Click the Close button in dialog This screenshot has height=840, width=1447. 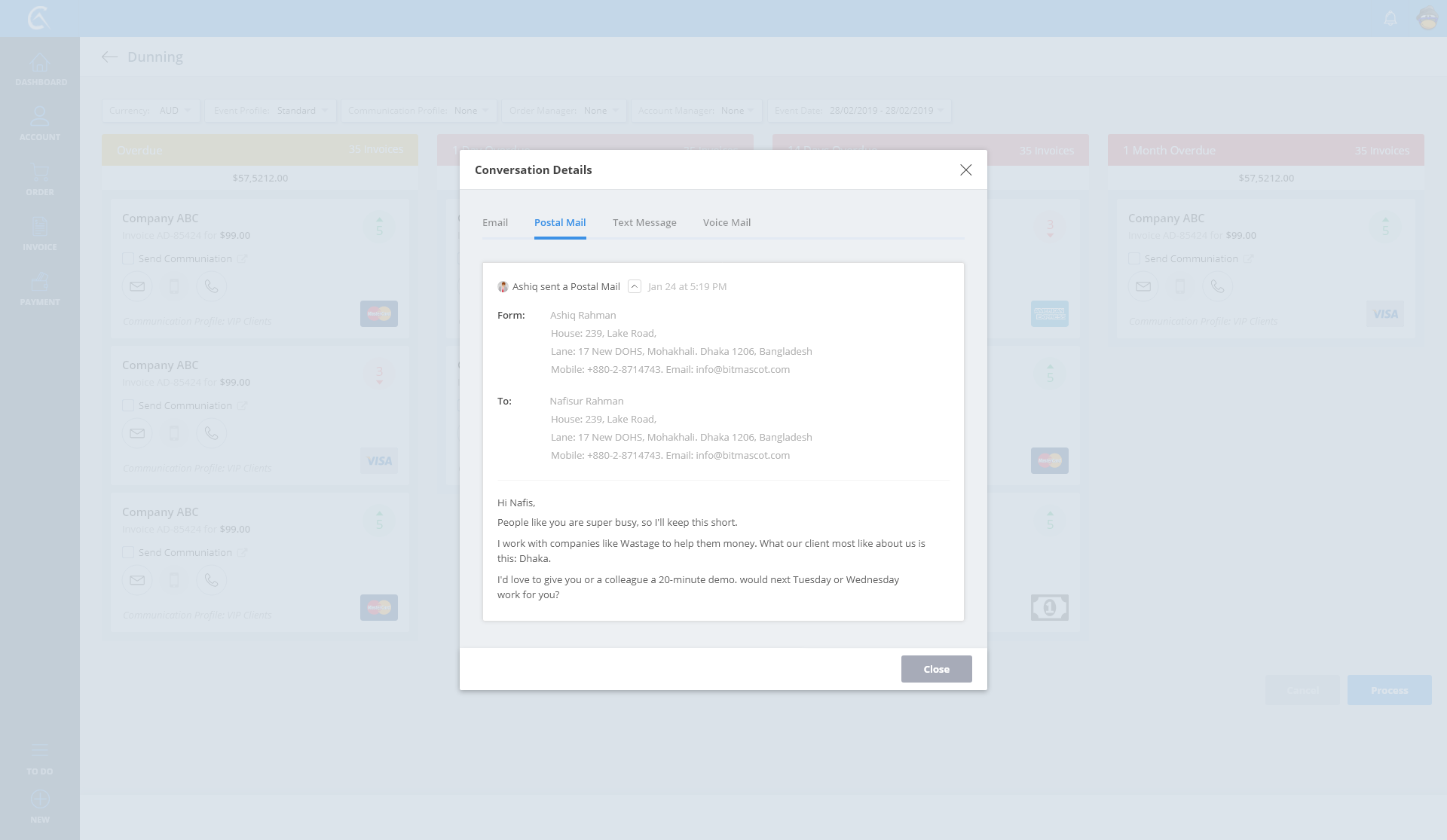[936, 669]
